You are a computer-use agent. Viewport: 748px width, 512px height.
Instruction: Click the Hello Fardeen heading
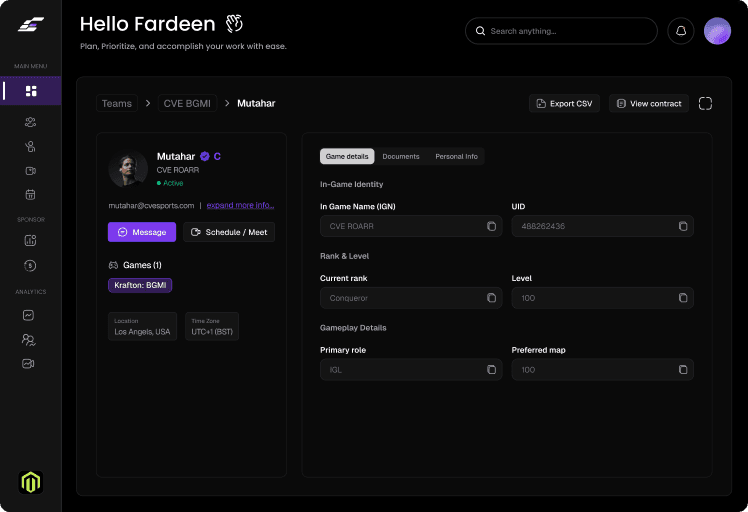coord(147,24)
